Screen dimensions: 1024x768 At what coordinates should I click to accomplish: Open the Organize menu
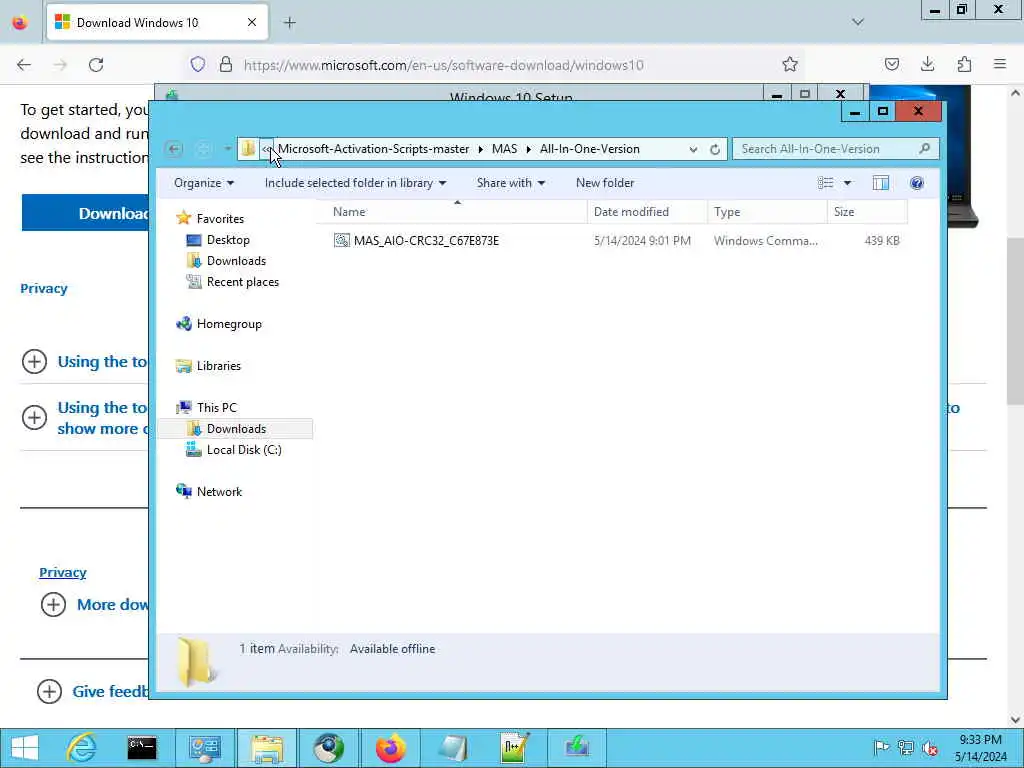[204, 183]
